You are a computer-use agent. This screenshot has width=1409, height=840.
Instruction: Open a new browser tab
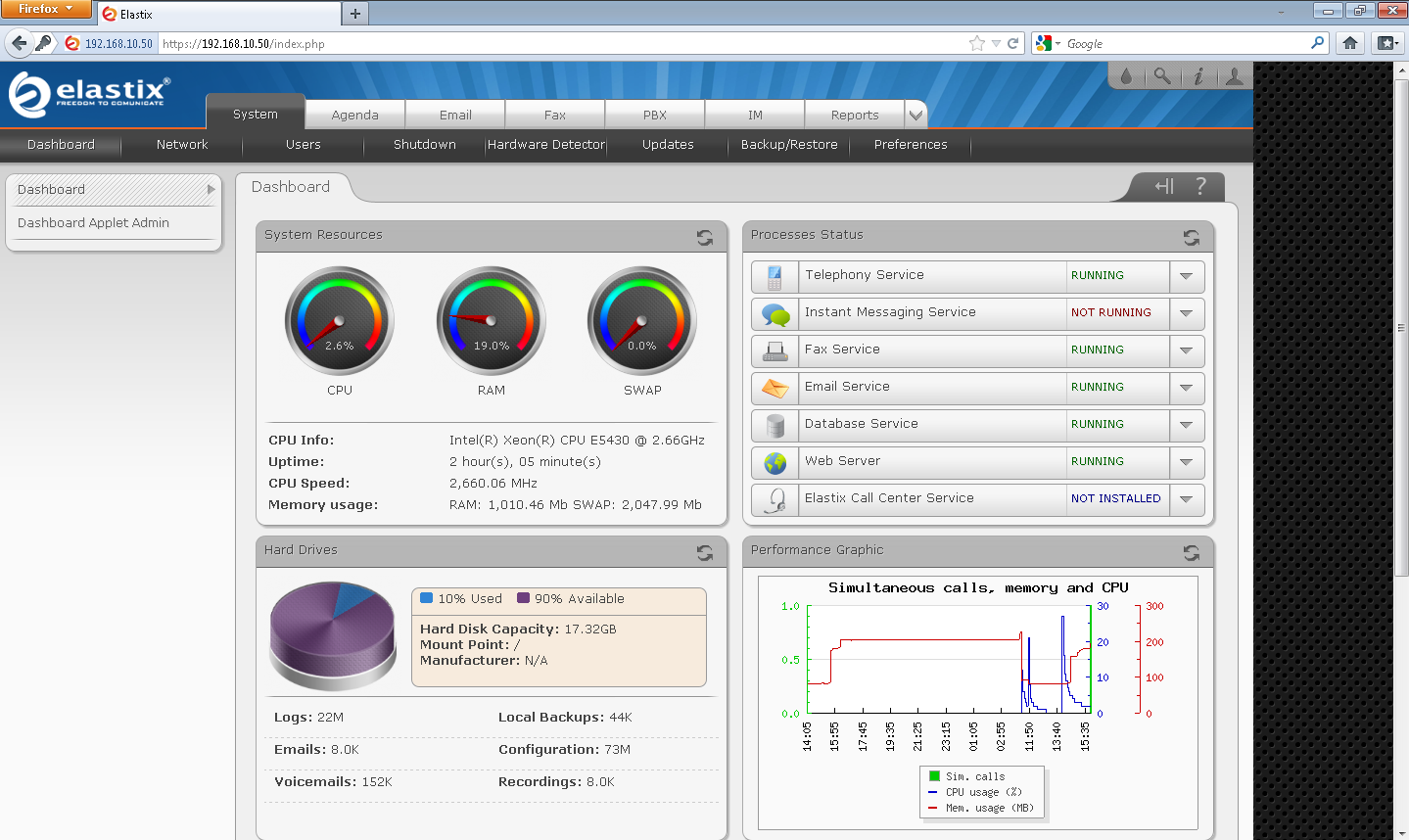(x=354, y=14)
